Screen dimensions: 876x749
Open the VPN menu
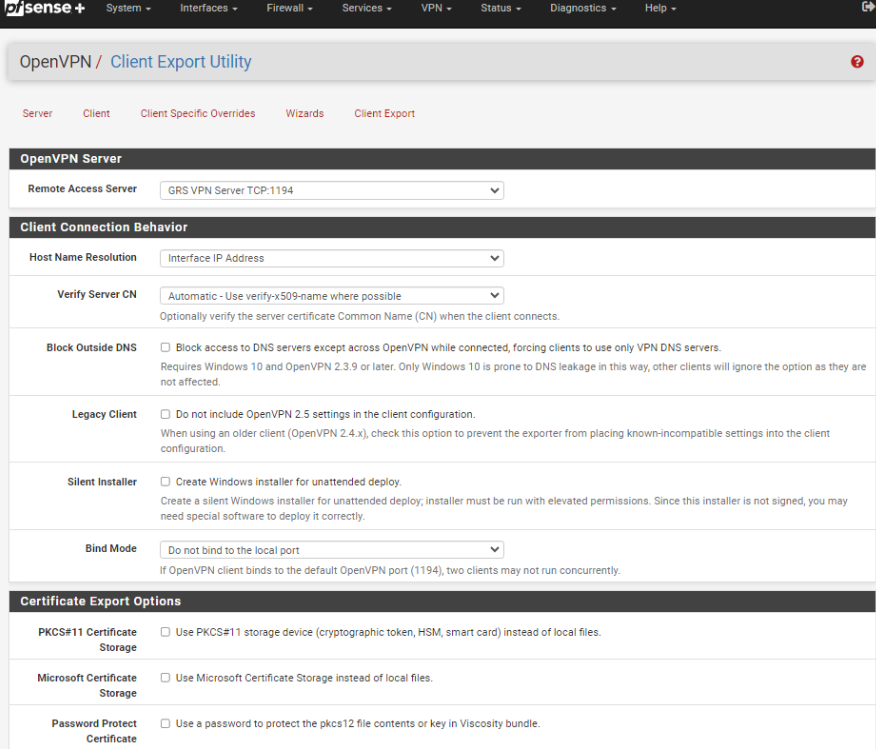coord(436,8)
